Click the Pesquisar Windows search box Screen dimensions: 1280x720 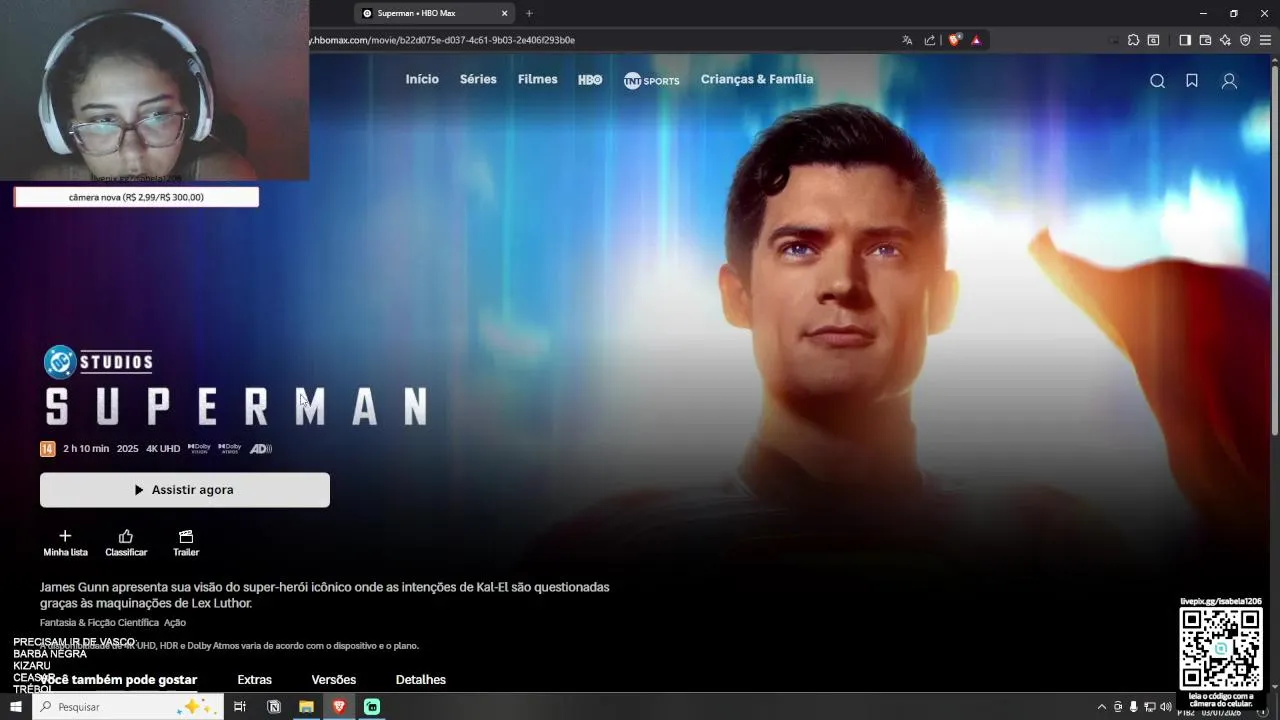click(x=127, y=707)
